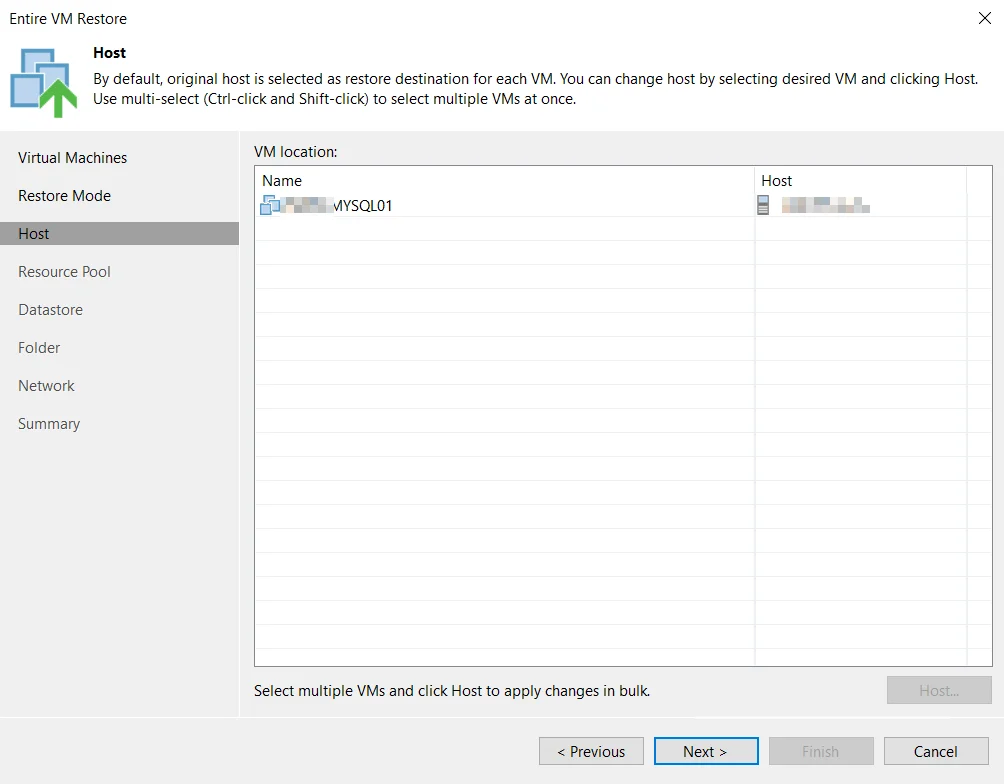This screenshot has height=784, width=1004.
Task: View the Summary step
Action: 49,423
